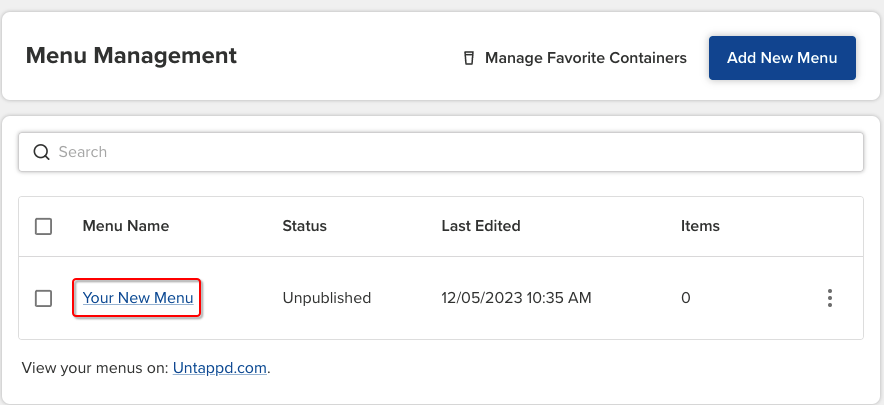Viewport: 884px width, 405px height.
Task: Follow the Untappd.com link
Action: pos(220,368)
